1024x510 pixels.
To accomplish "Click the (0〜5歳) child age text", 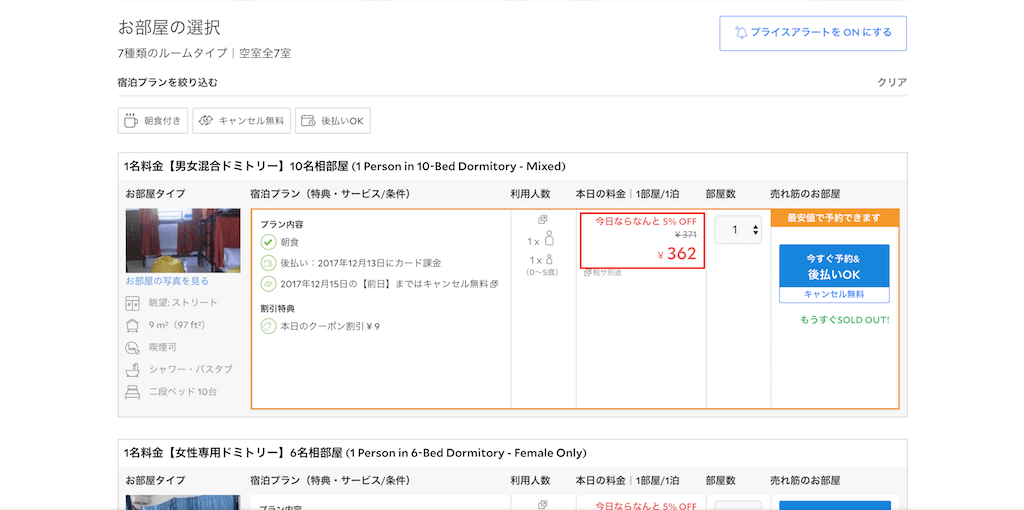I will click(x=543, y=272).
